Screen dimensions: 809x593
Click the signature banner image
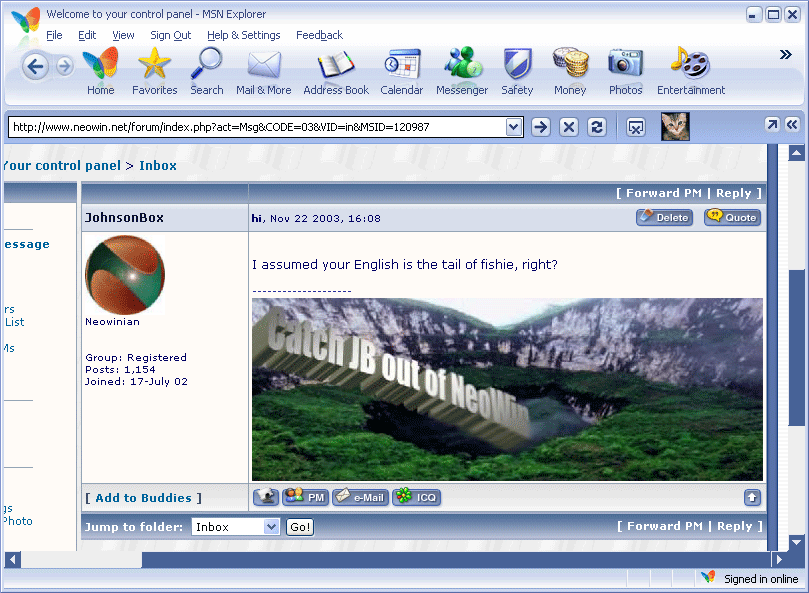pyautogui.click(x=507, y=390)
